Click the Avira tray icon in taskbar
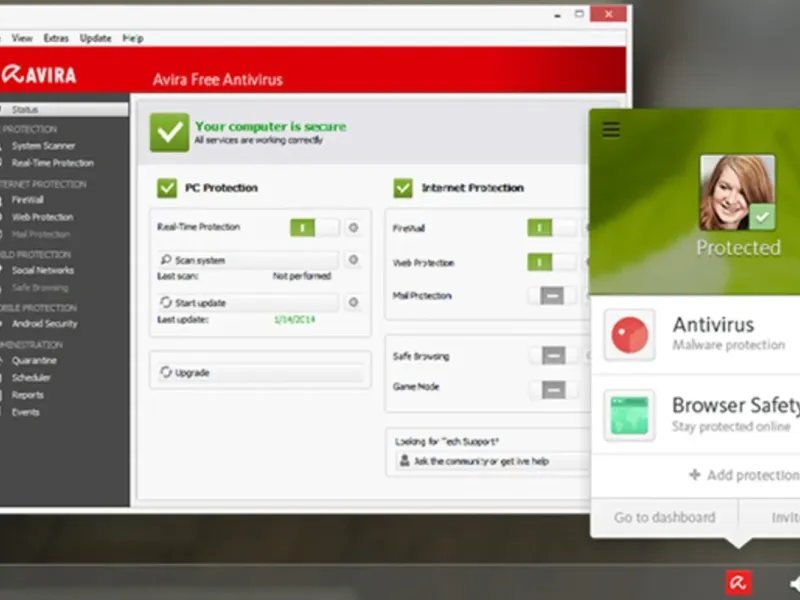Viewport: 800px width, 600px height. click(738, 582)
